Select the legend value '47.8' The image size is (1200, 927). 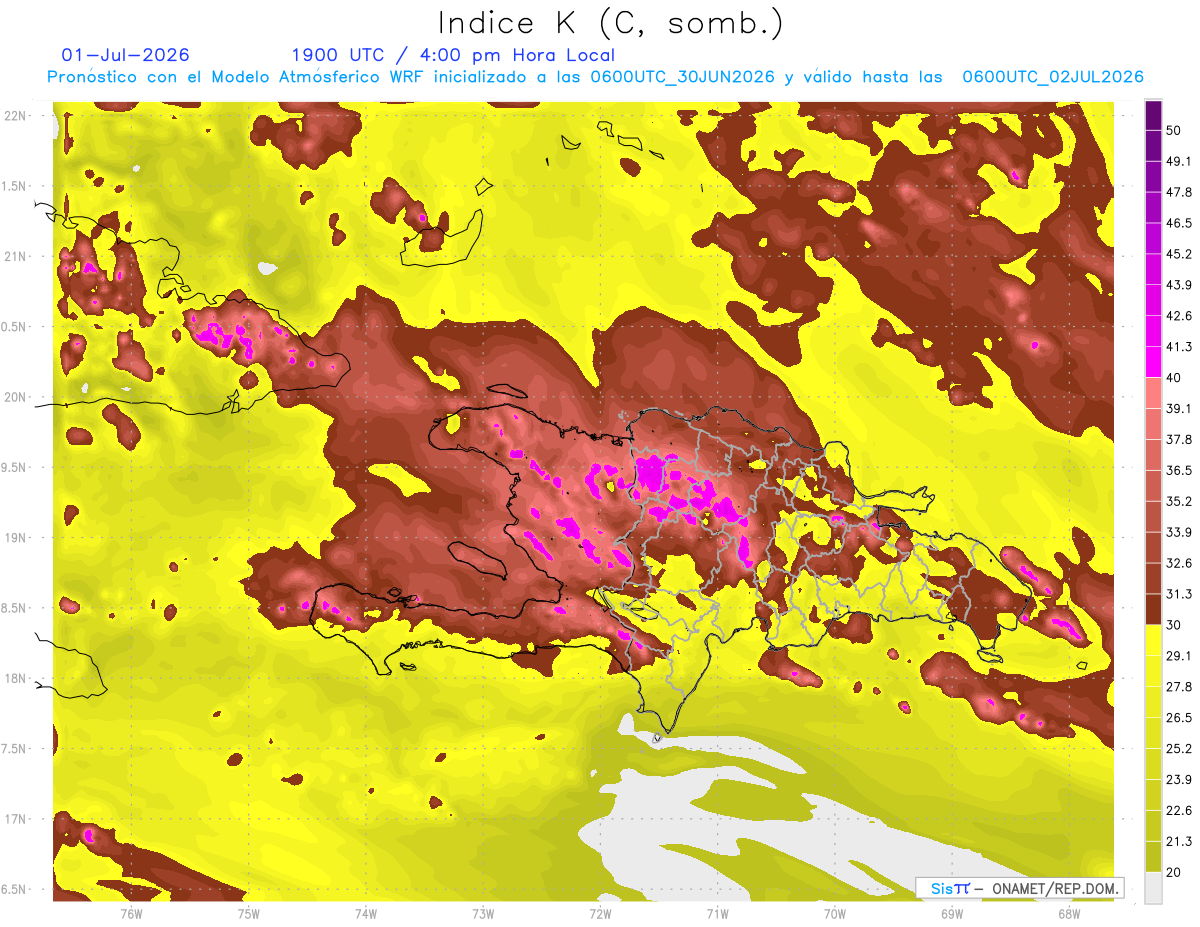pos(1179,192)
